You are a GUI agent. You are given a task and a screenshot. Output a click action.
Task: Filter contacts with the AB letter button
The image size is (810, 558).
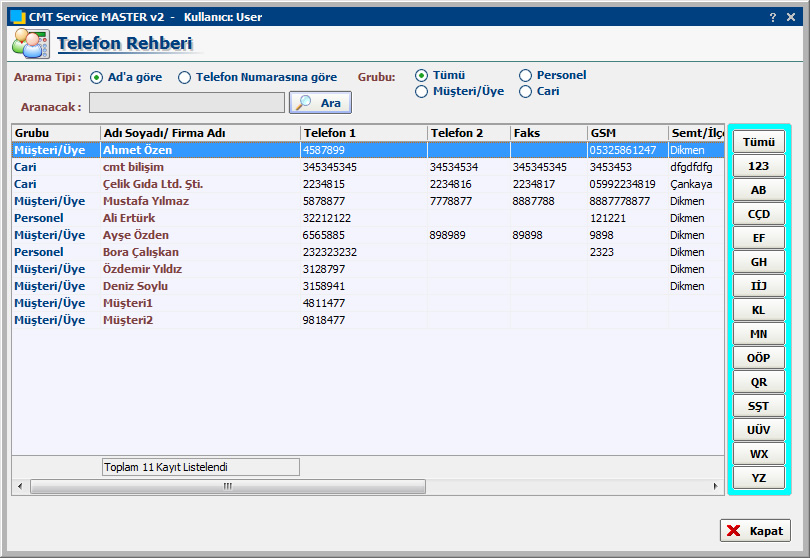click(x=759, y=190)
